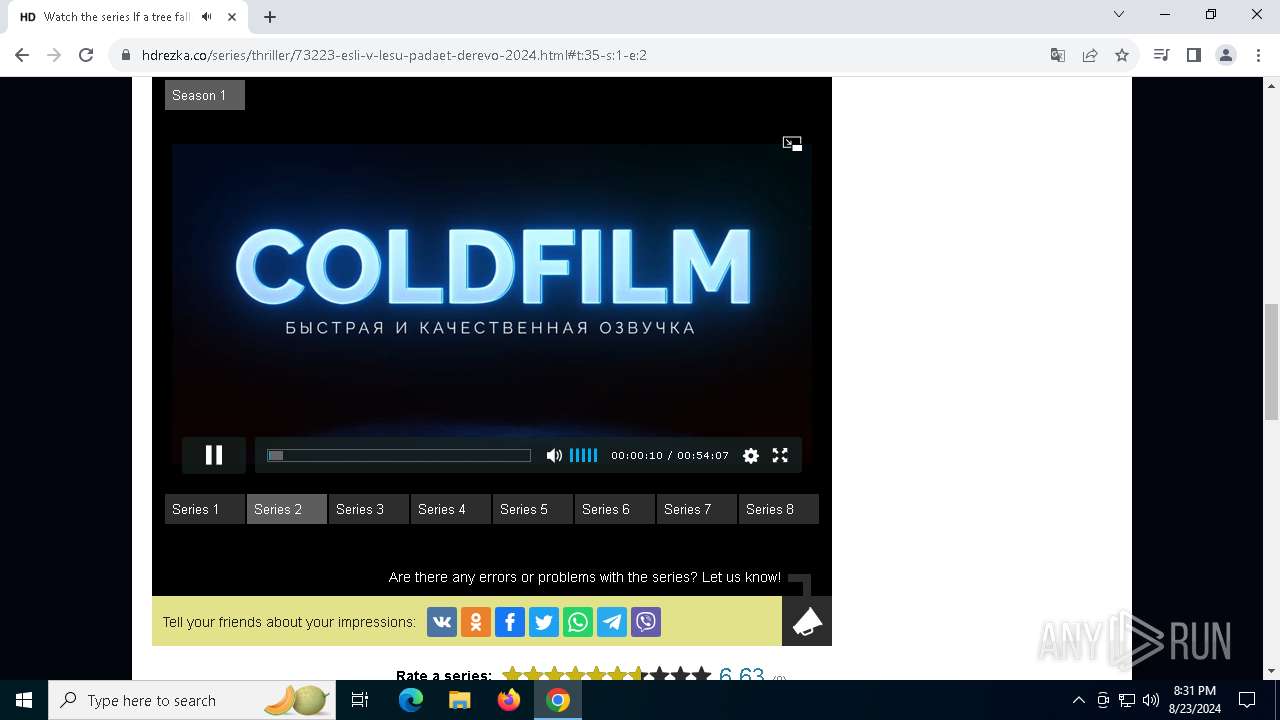Click the page vertical scrollbar
The width and height of the screenshot is (1280, 720).
[x=1272, y=362]
